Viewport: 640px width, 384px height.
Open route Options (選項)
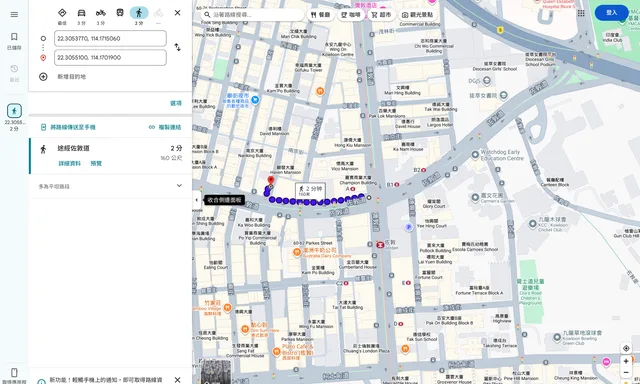(176, 103)
